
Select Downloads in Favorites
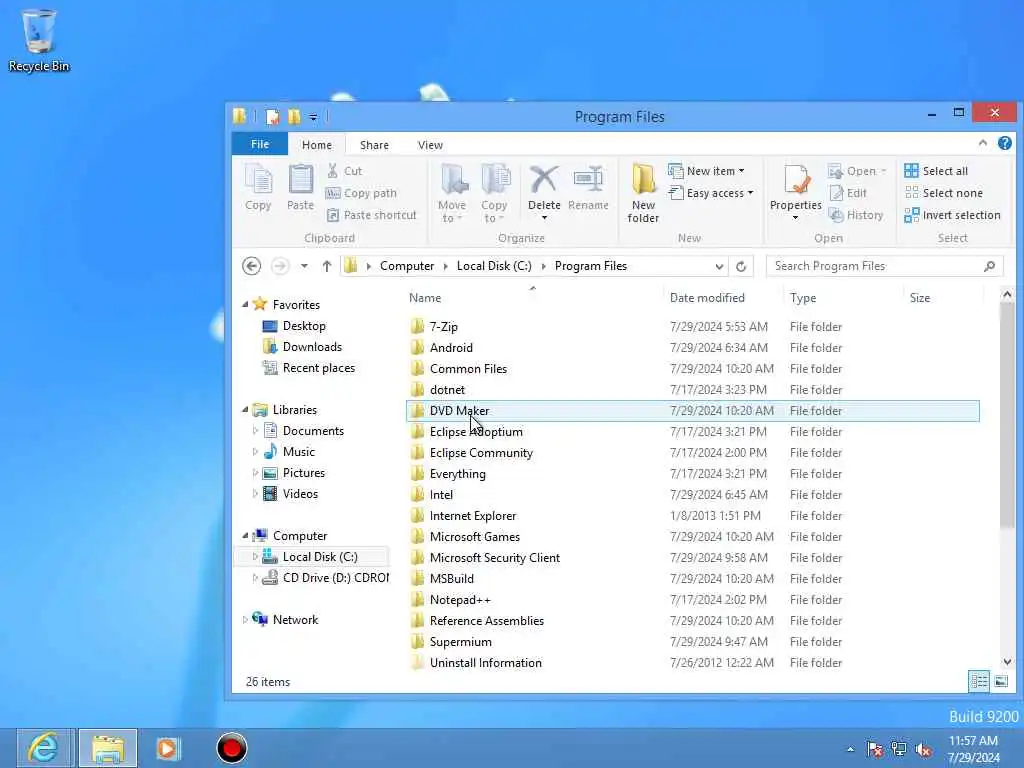(x=312, y=347)
